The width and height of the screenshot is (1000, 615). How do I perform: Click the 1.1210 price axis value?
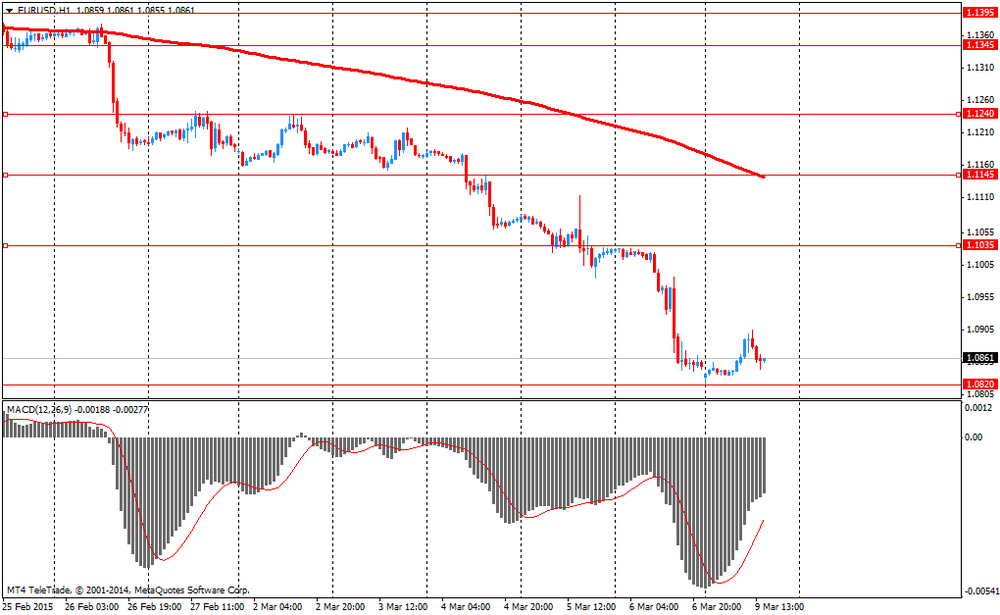[x=981, y=133]
